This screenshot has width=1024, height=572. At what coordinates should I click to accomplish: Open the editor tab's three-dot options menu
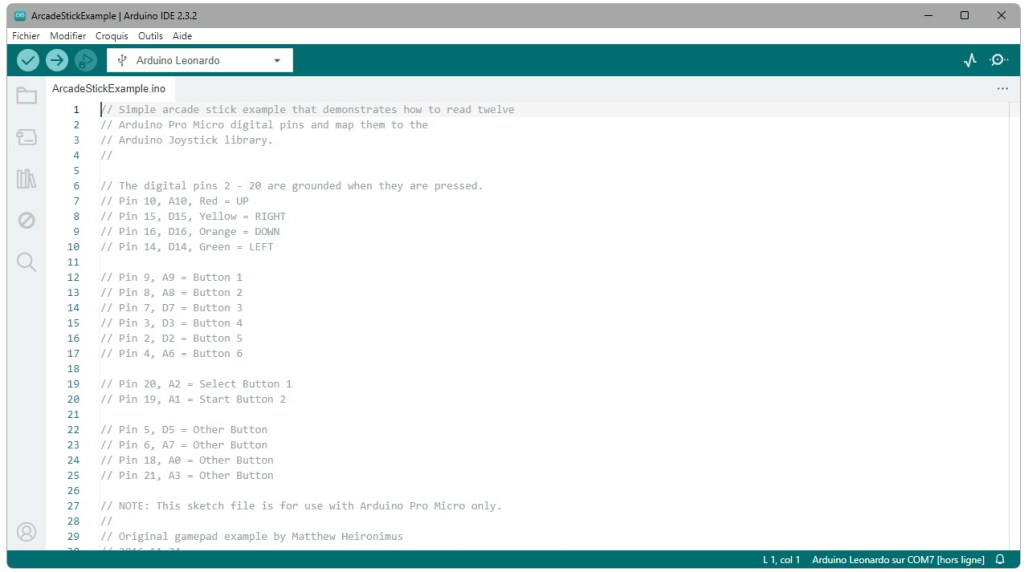pyautogui.click(x=1002, y=89)
